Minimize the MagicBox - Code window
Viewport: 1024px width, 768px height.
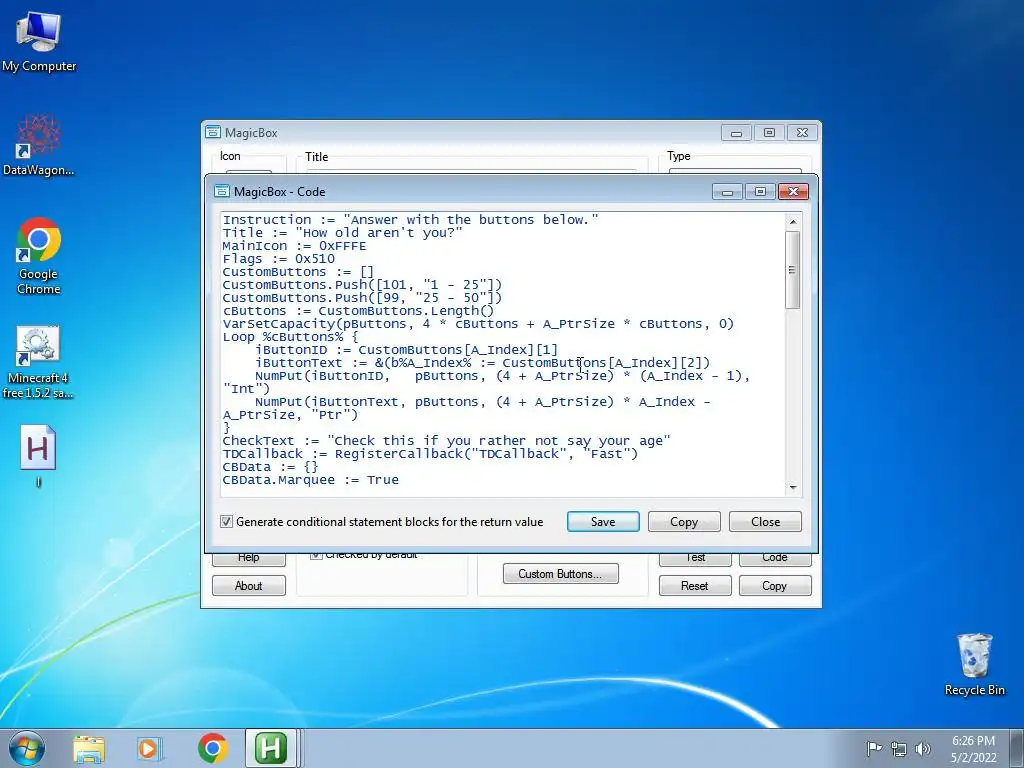point(727,191)
